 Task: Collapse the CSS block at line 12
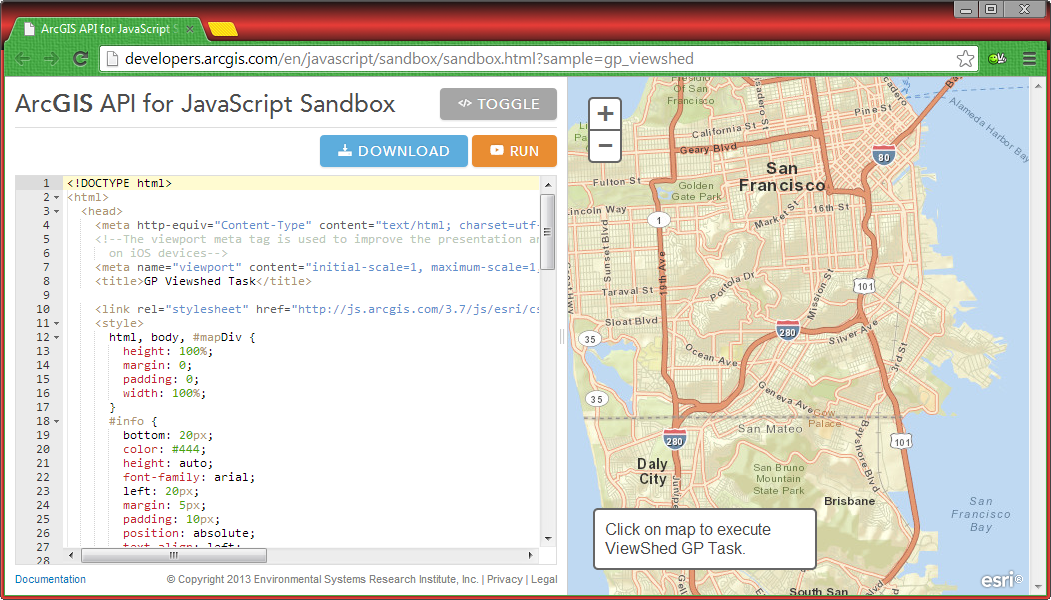(x=56, y=338)
